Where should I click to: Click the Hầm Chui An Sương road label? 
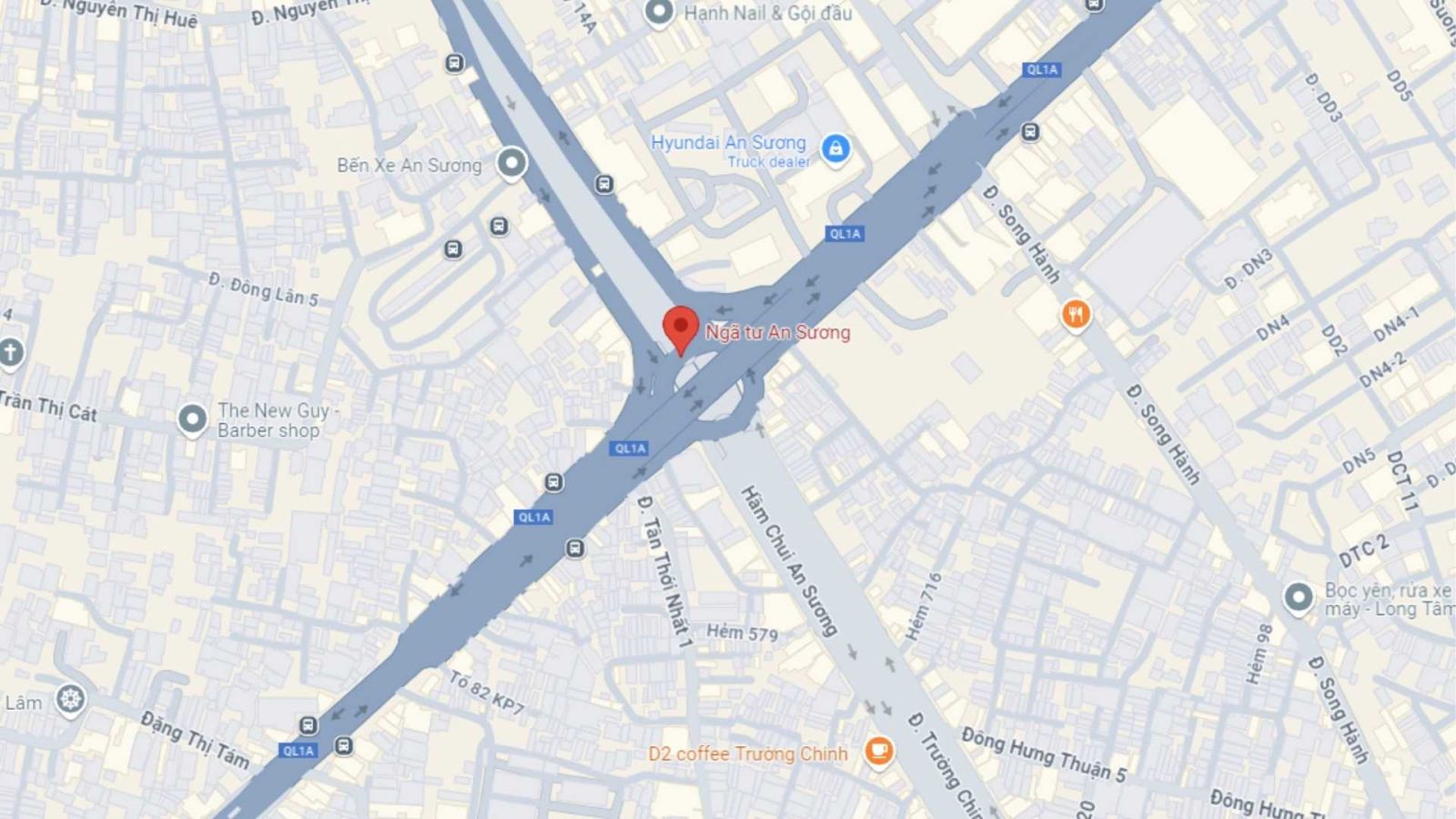(x=788, y=561)
